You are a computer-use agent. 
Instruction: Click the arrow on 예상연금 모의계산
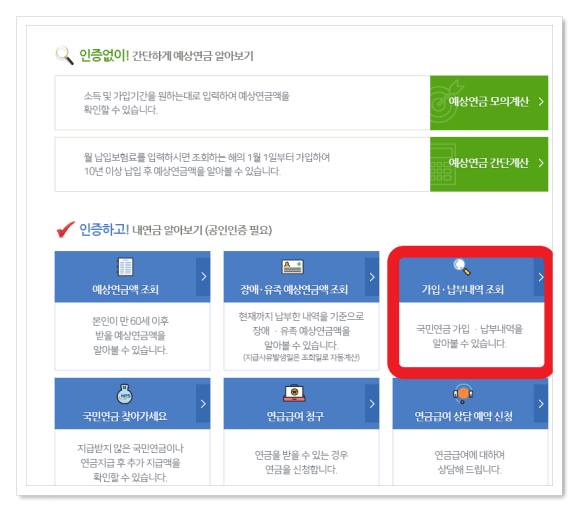[541, 102]
